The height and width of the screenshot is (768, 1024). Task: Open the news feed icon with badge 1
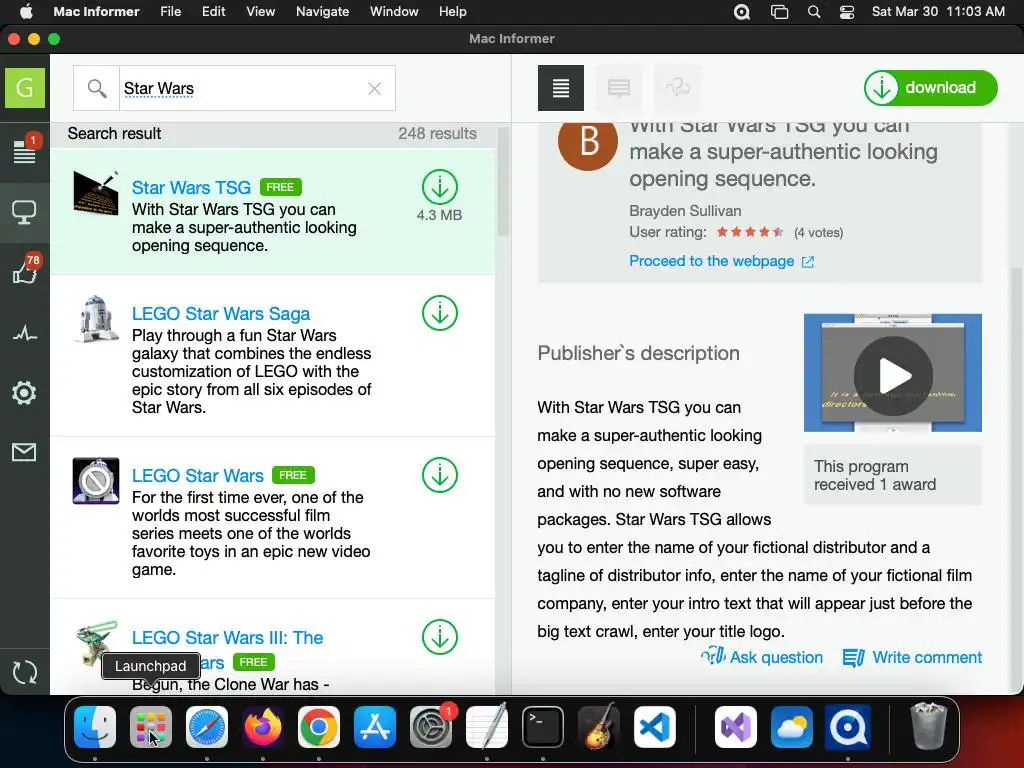(25, 150)
